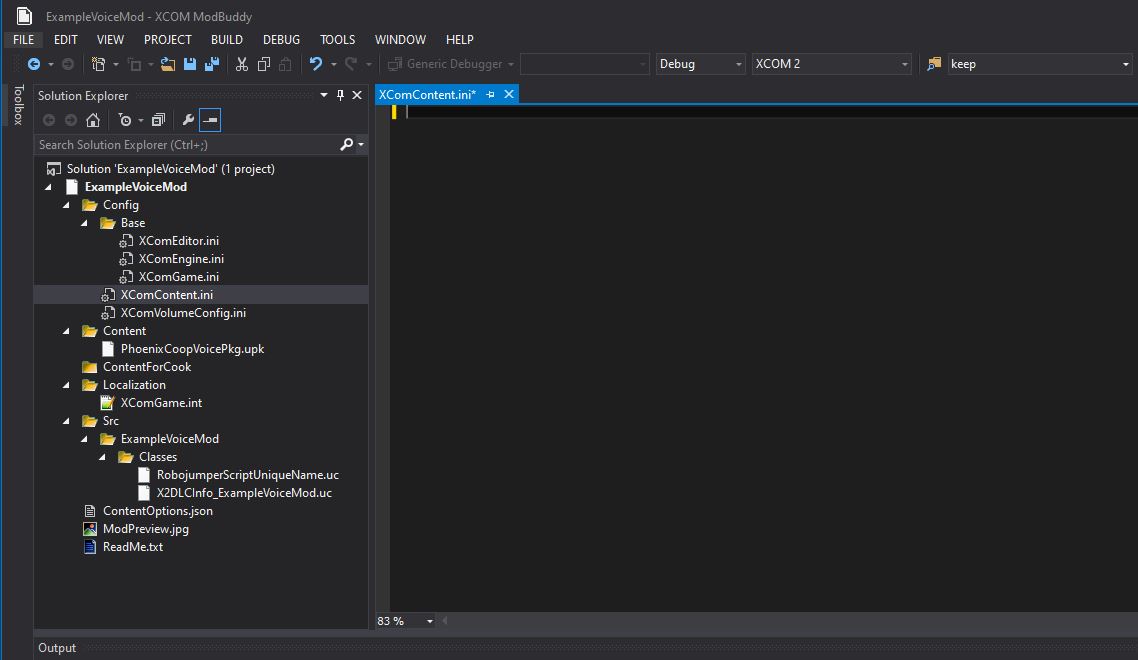Viewport: 1138px width, 660px height.
Task: Click the Save All toolbar icon
Action: 212,64
